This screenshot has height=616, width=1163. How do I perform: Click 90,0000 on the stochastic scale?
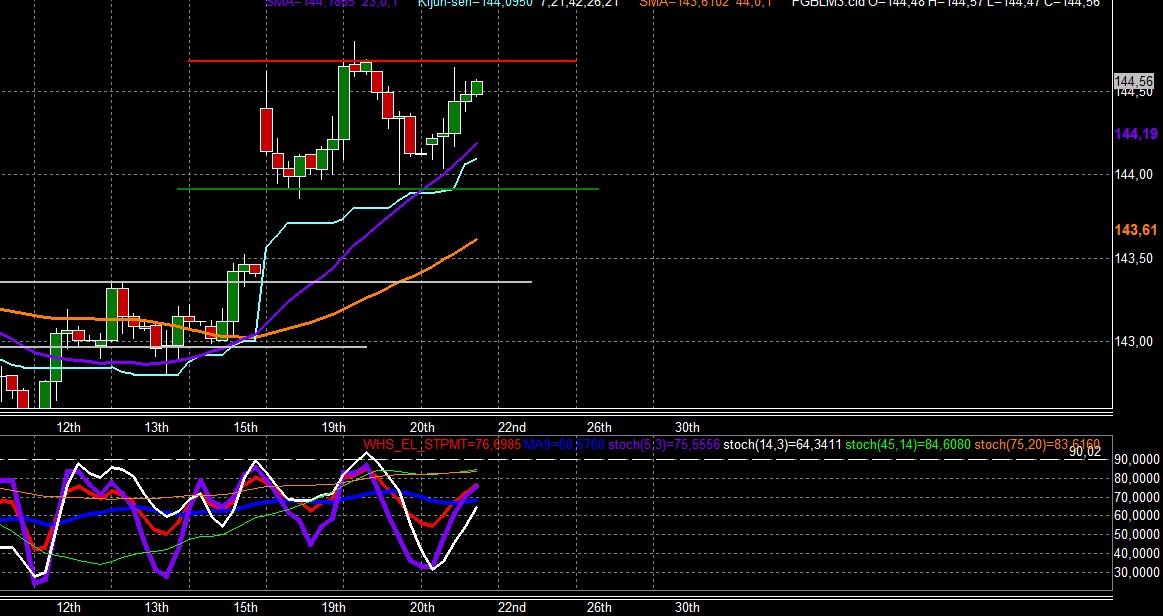[x=1138, y=460]
